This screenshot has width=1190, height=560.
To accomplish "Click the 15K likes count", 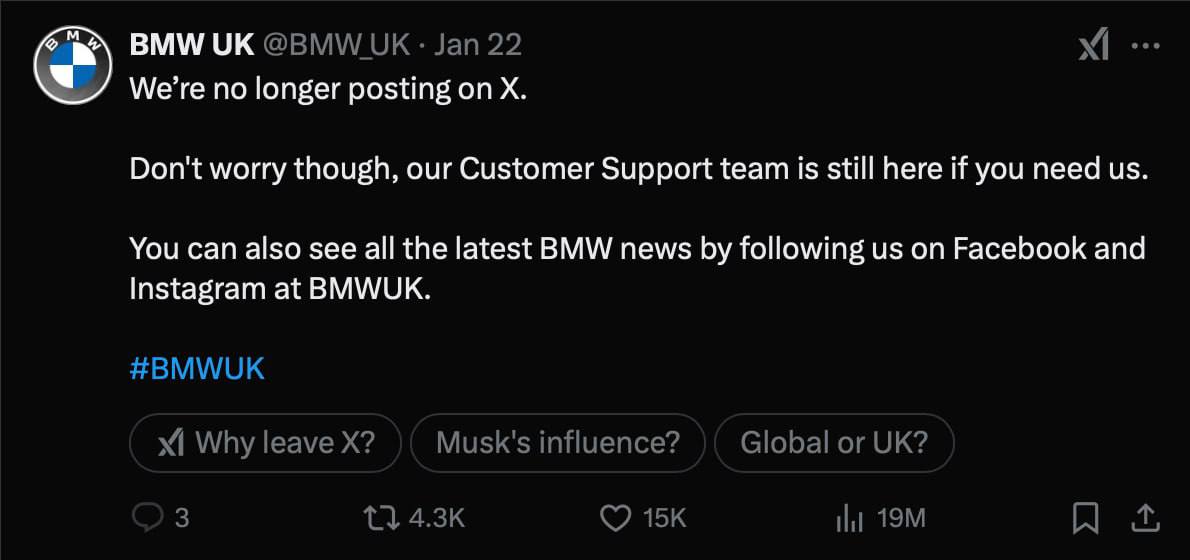I will tap(665, 518).
